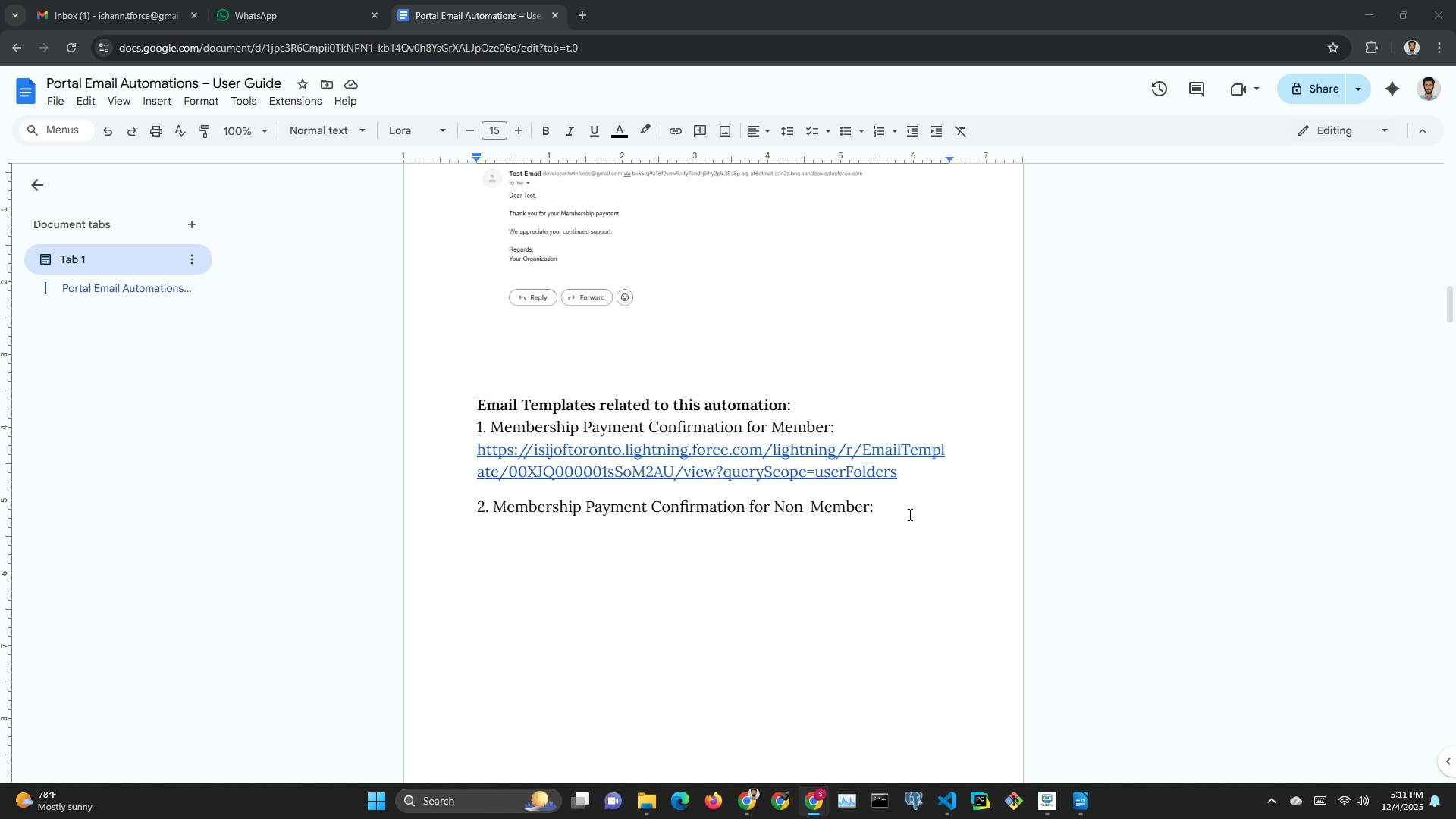Click the Print icon in toolbar
Screen dimensions: 1456x819
click(x=156, y=131)
